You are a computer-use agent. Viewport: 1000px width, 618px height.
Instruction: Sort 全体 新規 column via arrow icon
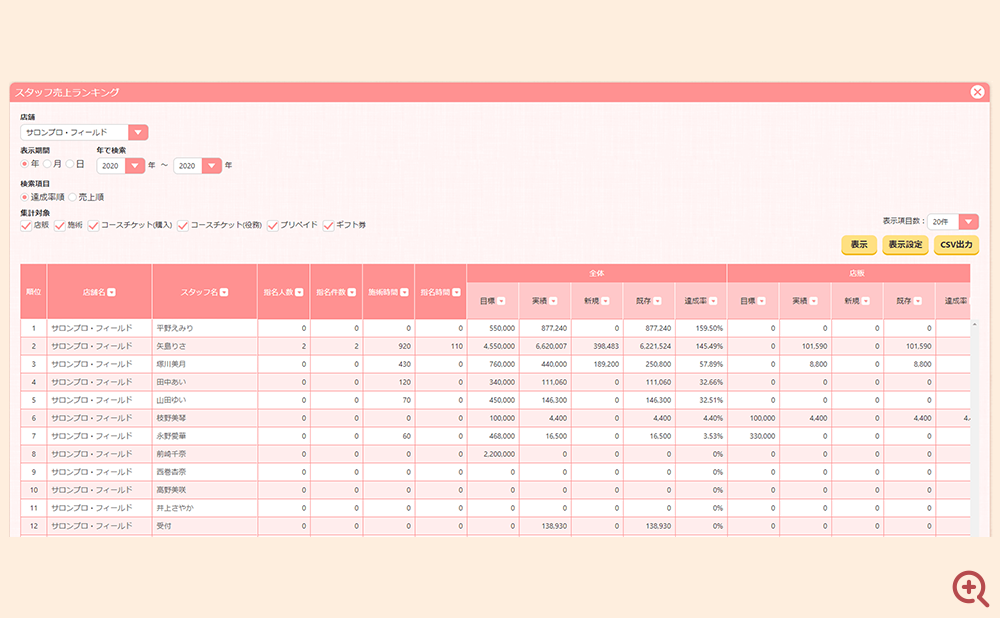point(605,301)
